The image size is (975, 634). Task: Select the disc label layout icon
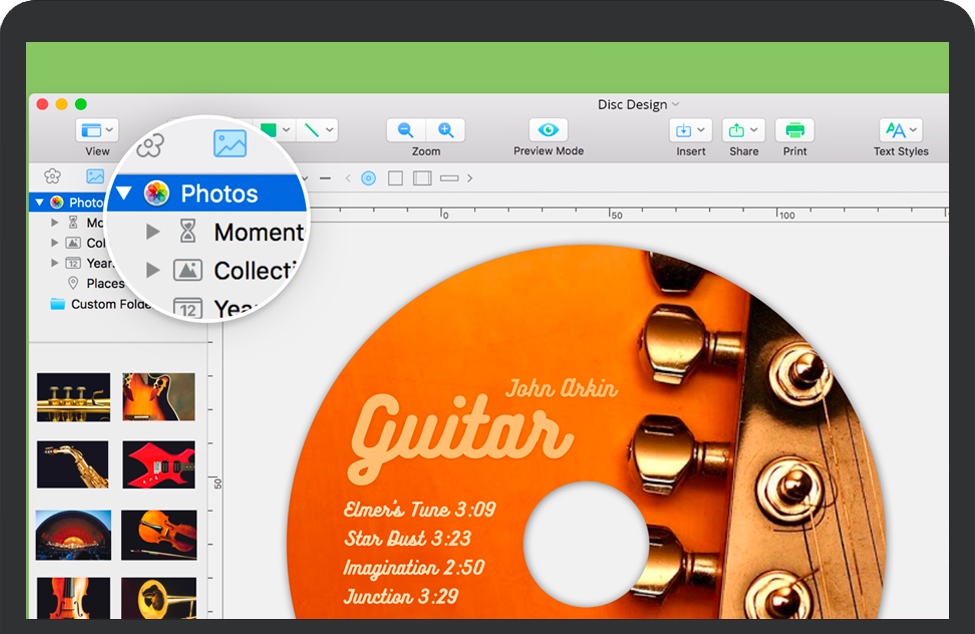(x=369, y=178)
